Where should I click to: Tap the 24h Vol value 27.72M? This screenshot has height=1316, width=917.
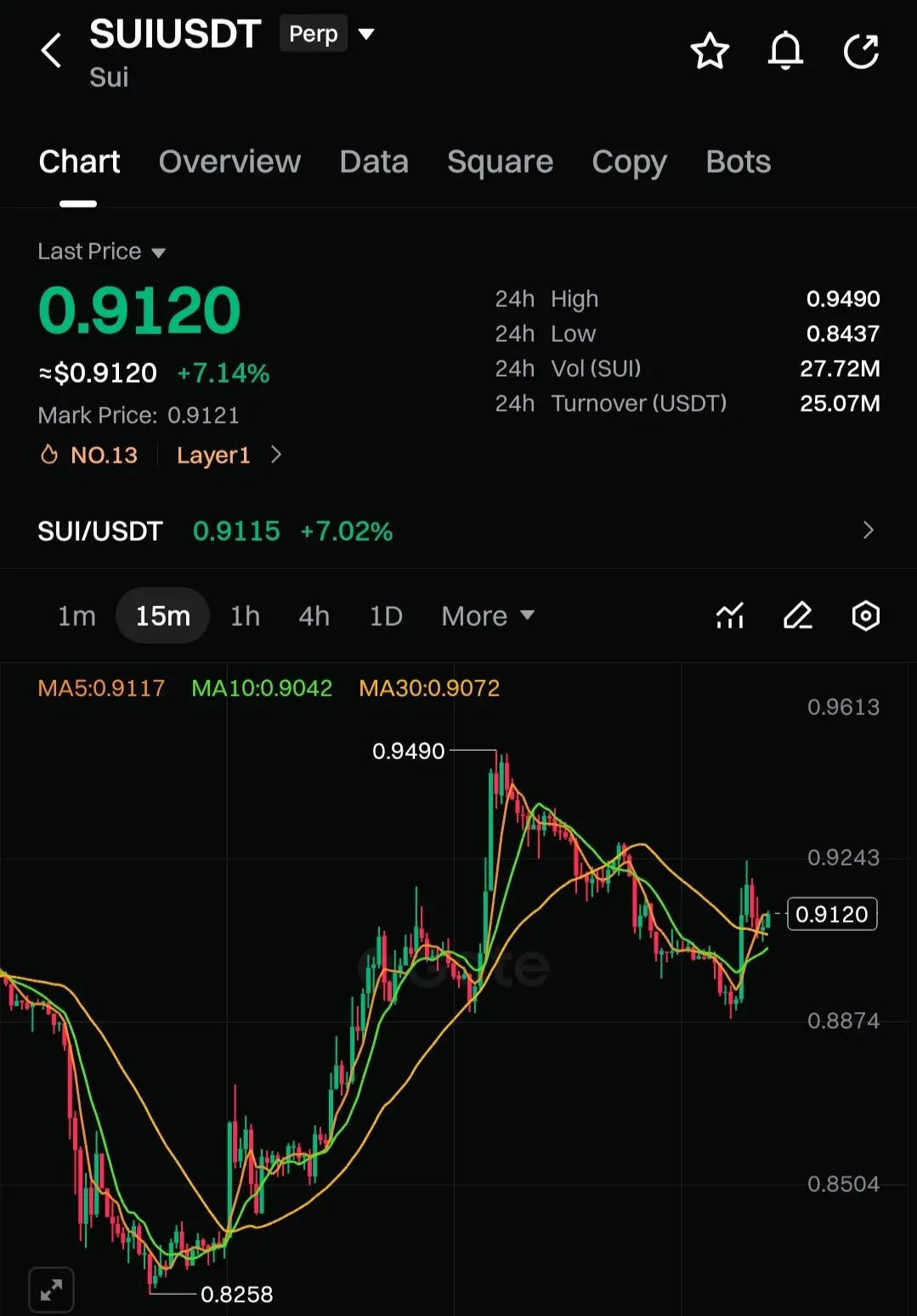tap(840, 368)
